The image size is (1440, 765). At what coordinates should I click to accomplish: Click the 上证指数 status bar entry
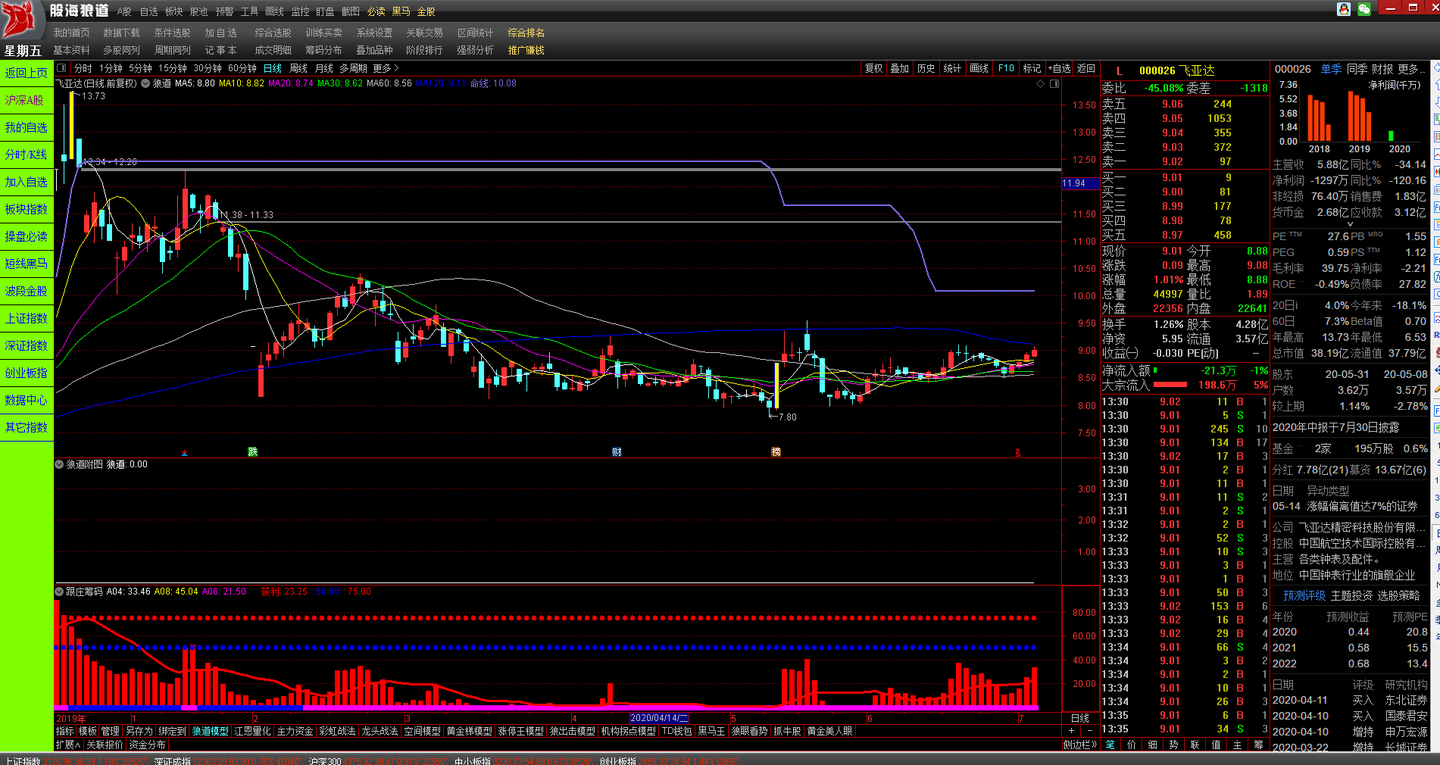pos(25,760)
